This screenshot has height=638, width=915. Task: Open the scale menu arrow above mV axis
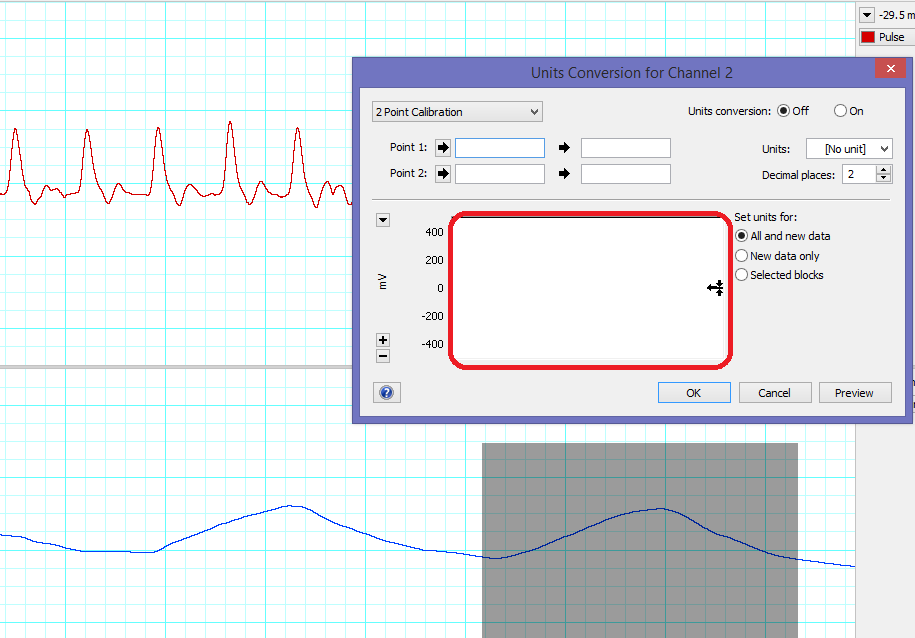pos(383,220)
